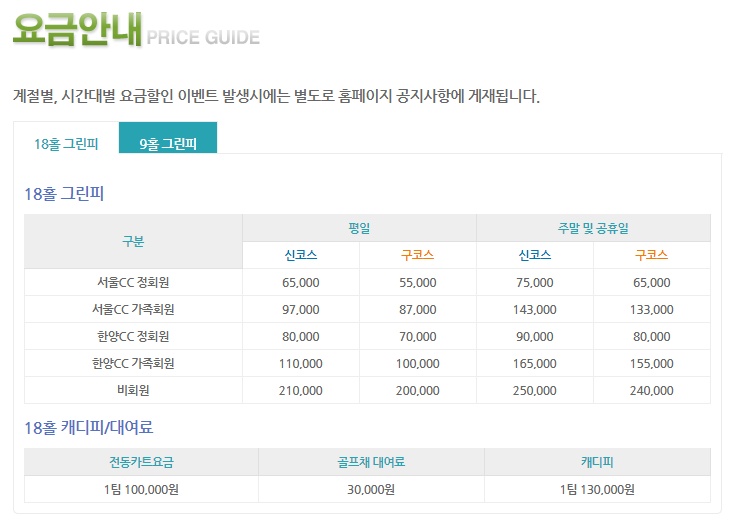Select the 서울CC 가족회원 row label
This screenshot has width=735, height=530.
click(x=133, y=310)
